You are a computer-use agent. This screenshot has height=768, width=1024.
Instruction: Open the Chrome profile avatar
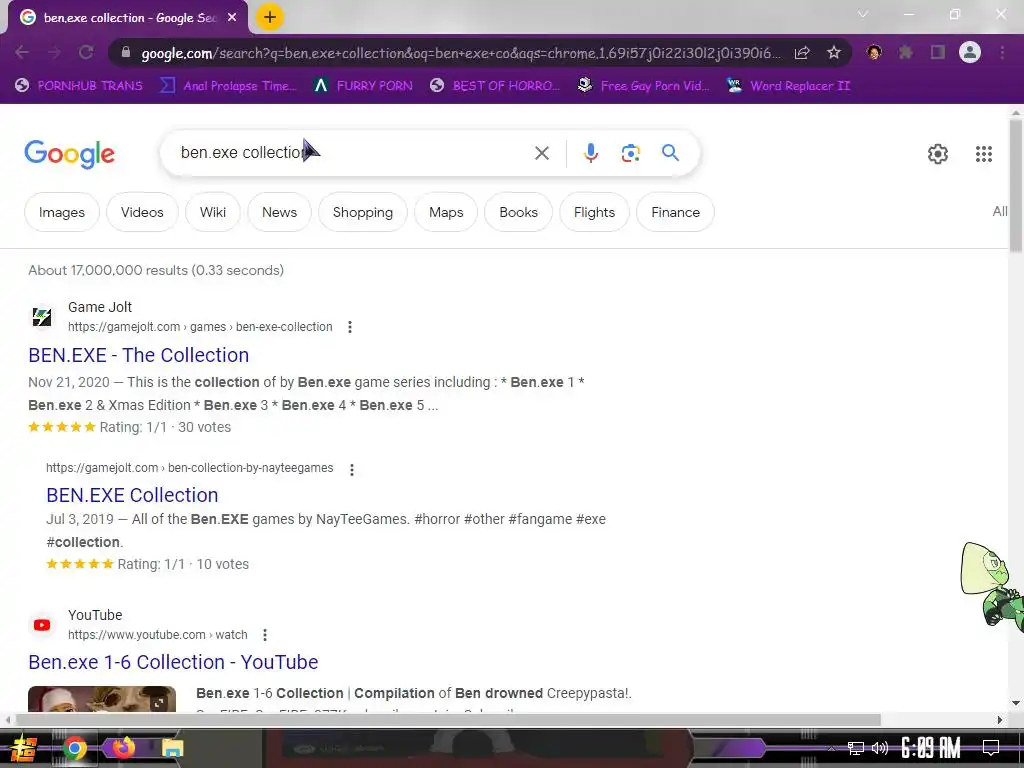pyautogui.click(x=970, y=52)
